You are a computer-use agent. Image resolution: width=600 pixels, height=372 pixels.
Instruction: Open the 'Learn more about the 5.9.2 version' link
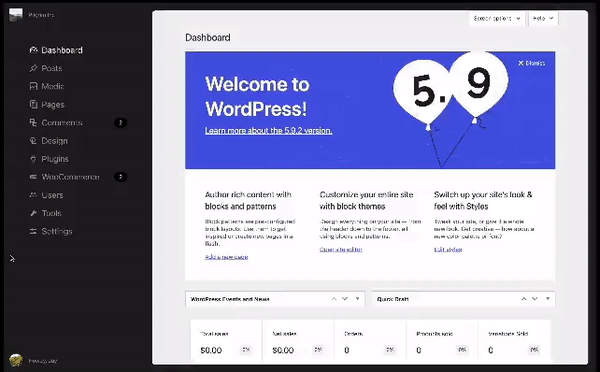point(269,131)
